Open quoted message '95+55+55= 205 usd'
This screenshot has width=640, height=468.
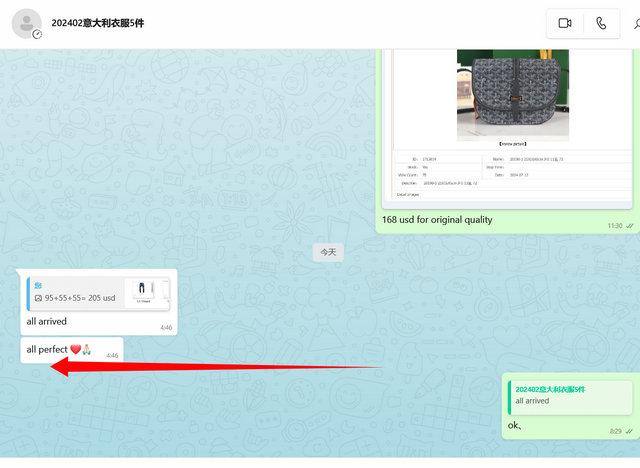pos(98,294)
